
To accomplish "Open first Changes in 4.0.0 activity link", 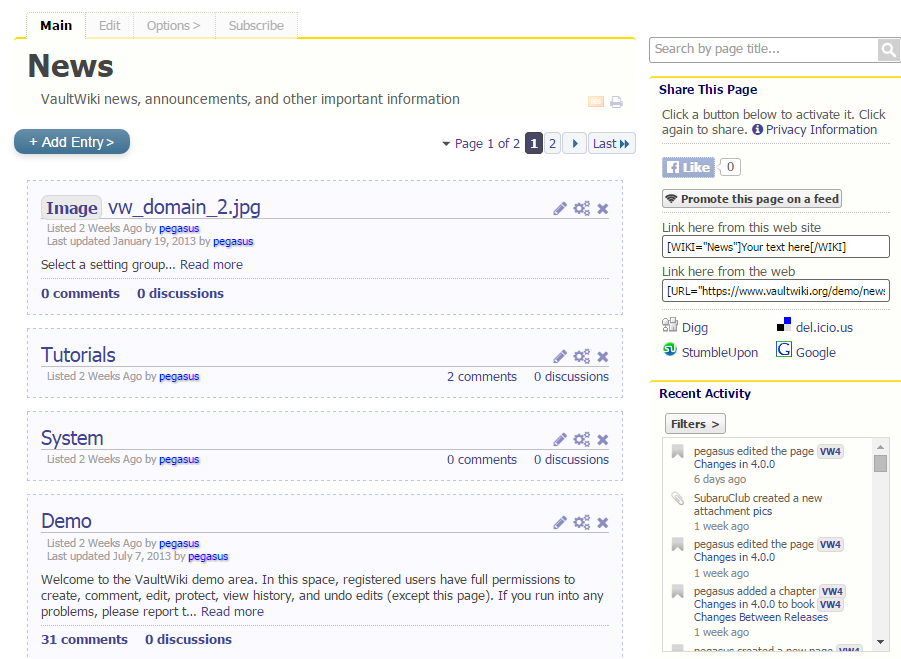I will [x=734, y=464].
